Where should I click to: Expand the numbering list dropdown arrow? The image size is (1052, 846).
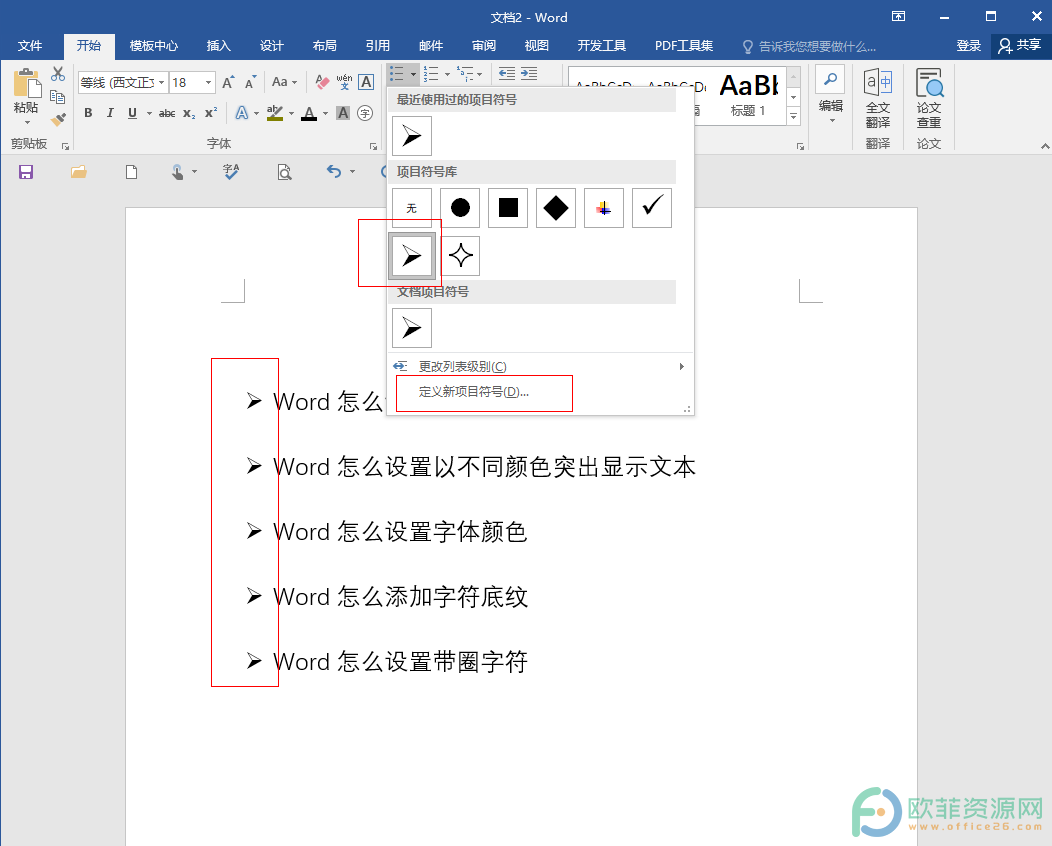(447, 74)
